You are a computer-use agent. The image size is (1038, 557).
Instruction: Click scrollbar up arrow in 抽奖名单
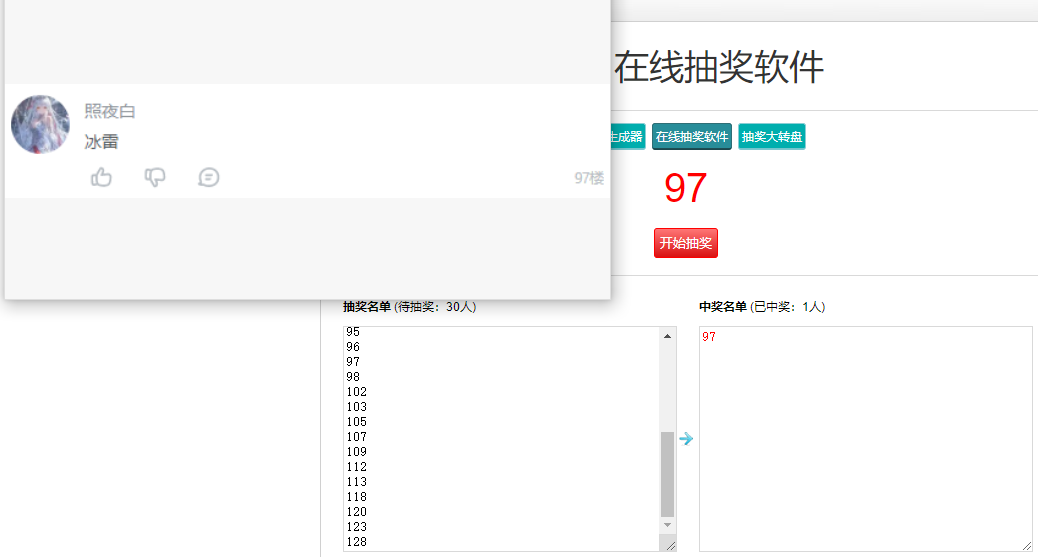click(x=667, y=336)
